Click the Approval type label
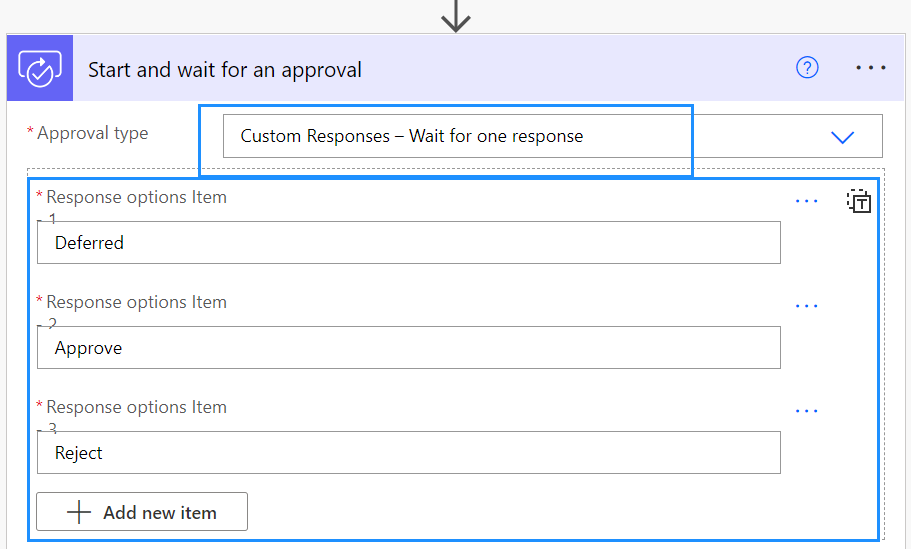Viewport: 911px width, 549px height. [x=92, y=133]
